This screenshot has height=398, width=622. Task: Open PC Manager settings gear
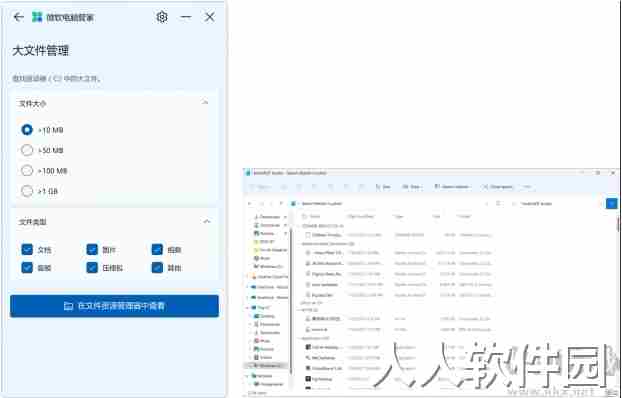coord(162,17)
